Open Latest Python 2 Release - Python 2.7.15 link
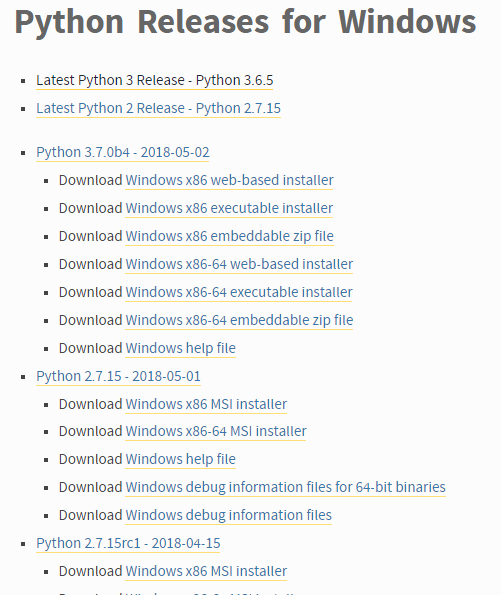 (158, 109)
